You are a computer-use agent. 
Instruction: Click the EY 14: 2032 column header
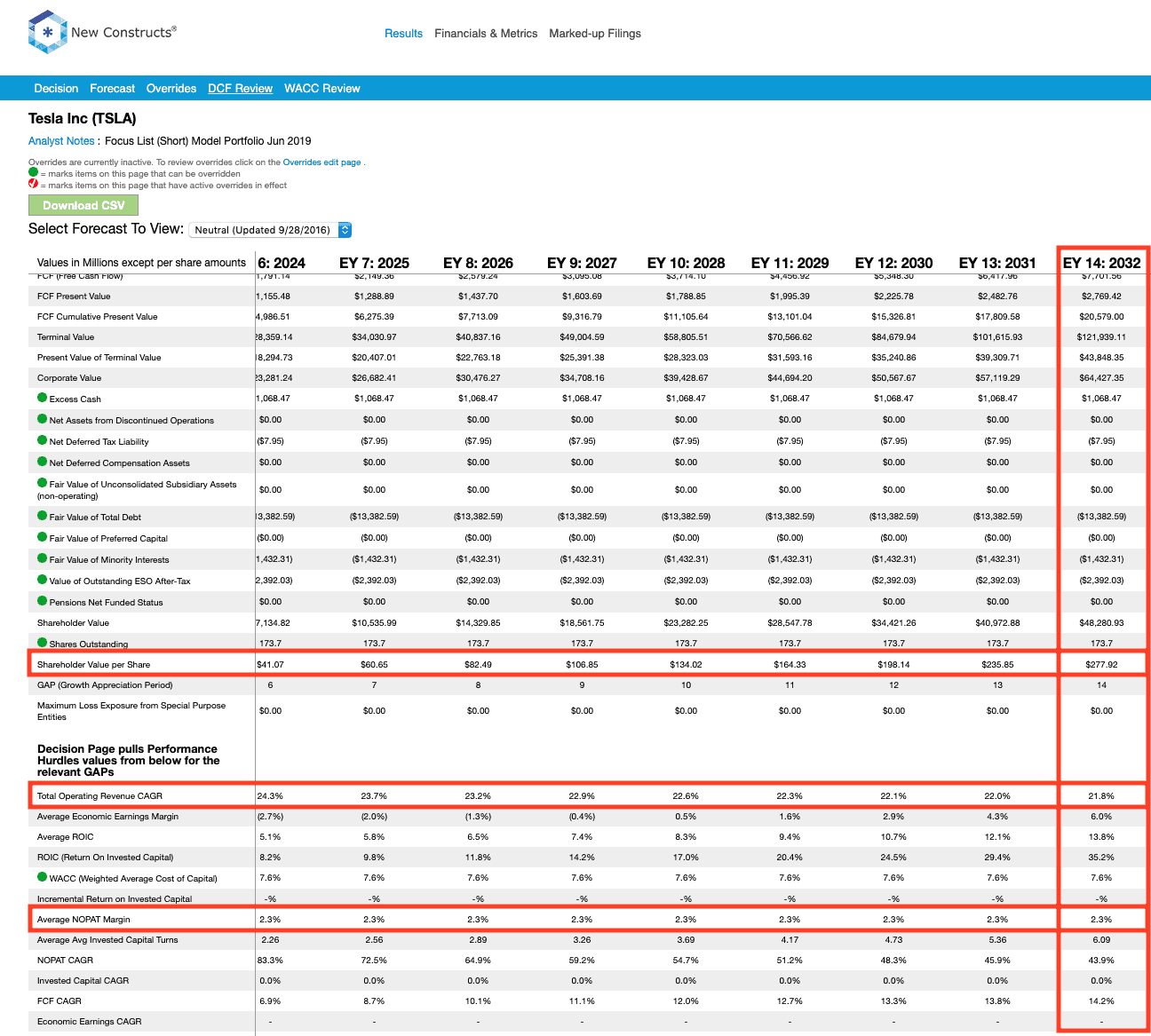click(1101, 263)
